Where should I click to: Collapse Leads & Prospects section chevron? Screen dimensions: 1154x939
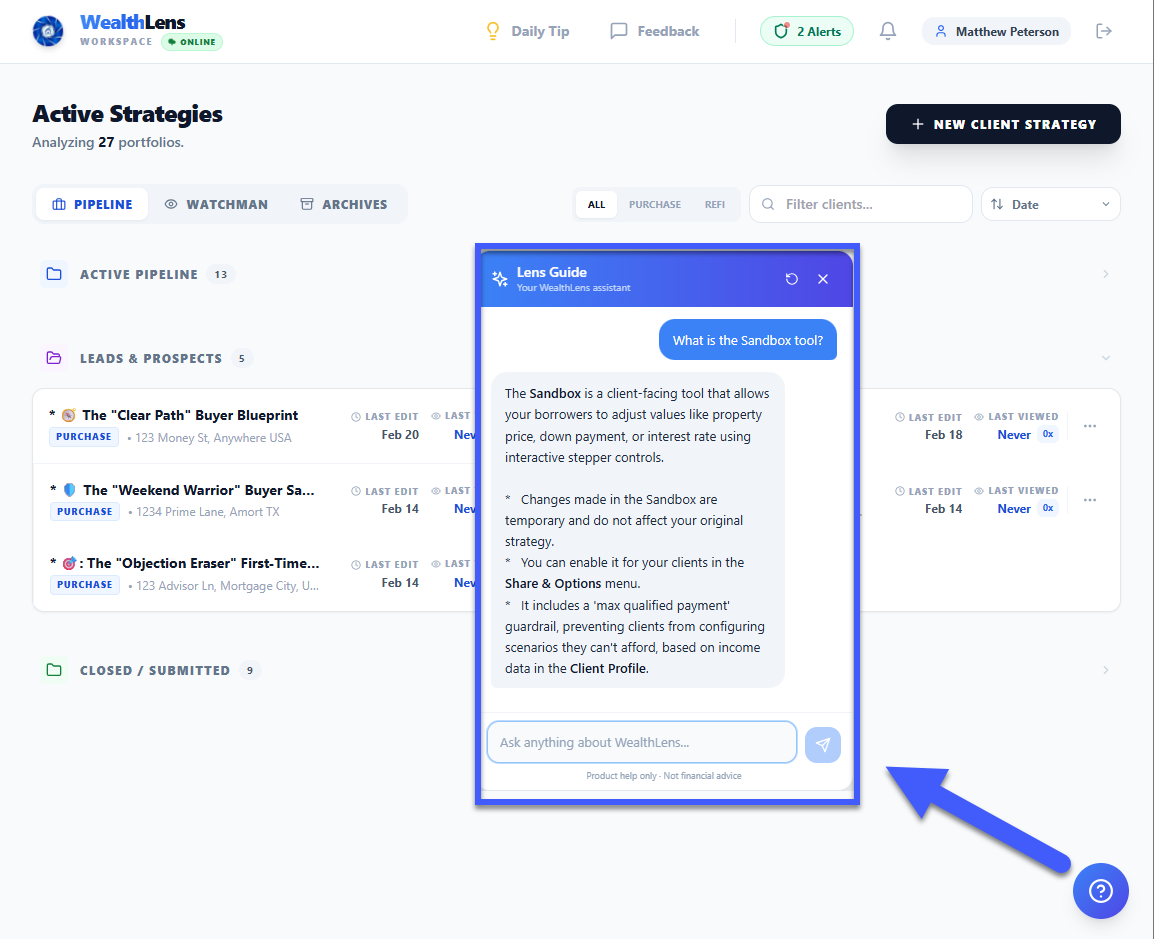click(x=1105, y=358)
